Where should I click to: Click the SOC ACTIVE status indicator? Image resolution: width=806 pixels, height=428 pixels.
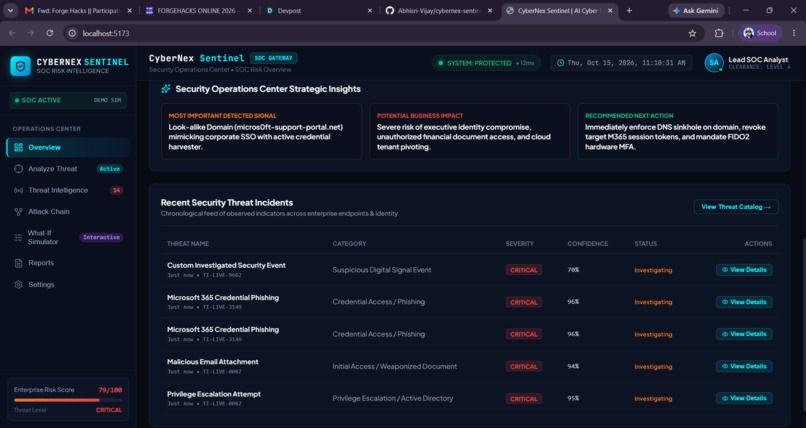pyautogui.click(x=38, y=100)
